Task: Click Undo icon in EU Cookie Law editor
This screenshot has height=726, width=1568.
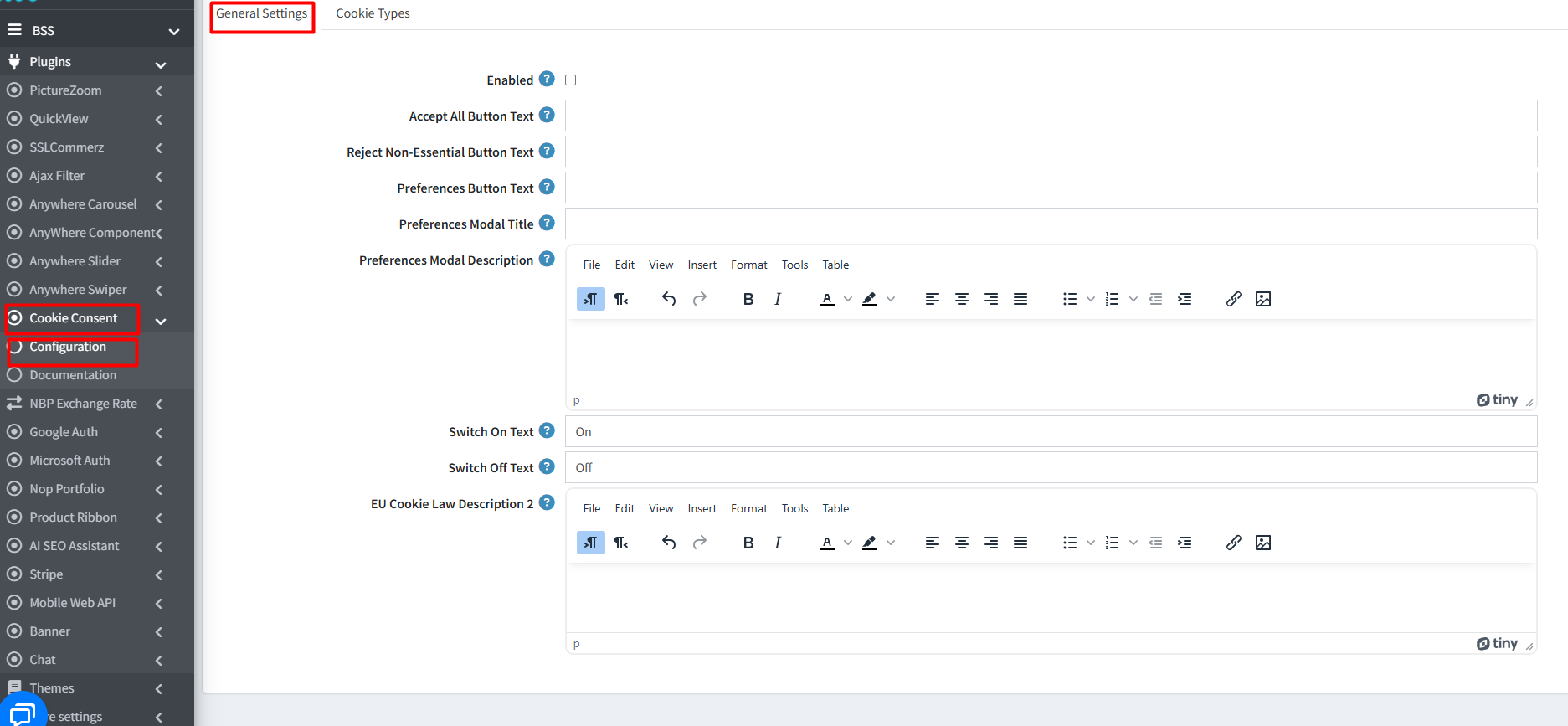Action: pos(669,543)
